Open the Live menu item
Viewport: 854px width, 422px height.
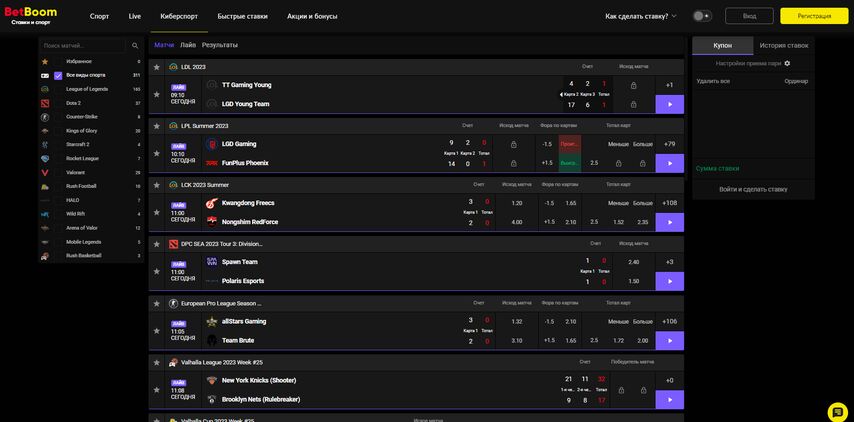pyautogui.click(x=135, y=16)
